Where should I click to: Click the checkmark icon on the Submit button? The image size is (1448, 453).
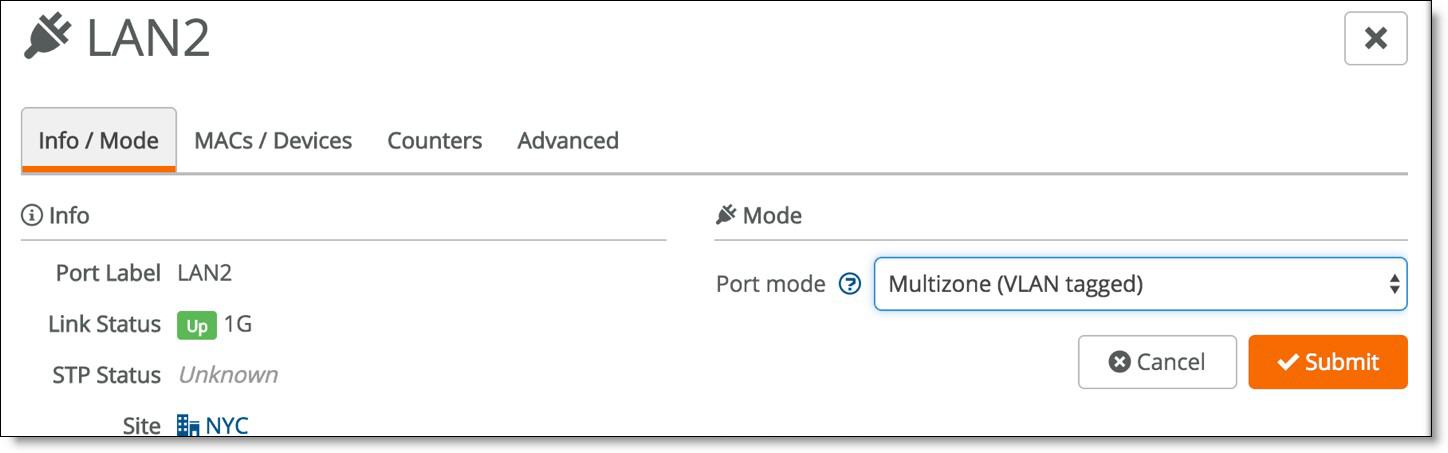pos(1288,362)
